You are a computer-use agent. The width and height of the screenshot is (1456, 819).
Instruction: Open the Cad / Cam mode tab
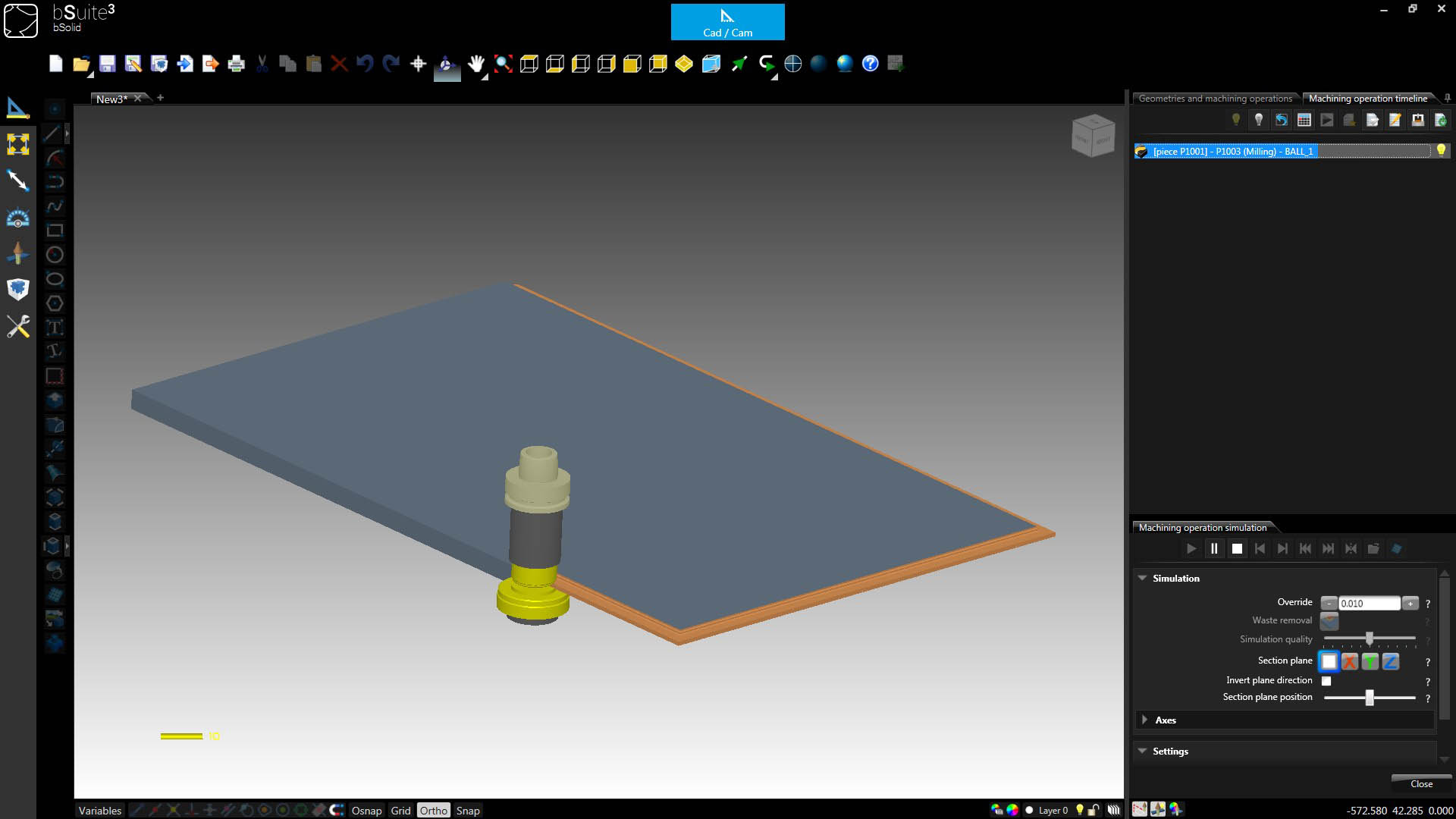(727, 22)
